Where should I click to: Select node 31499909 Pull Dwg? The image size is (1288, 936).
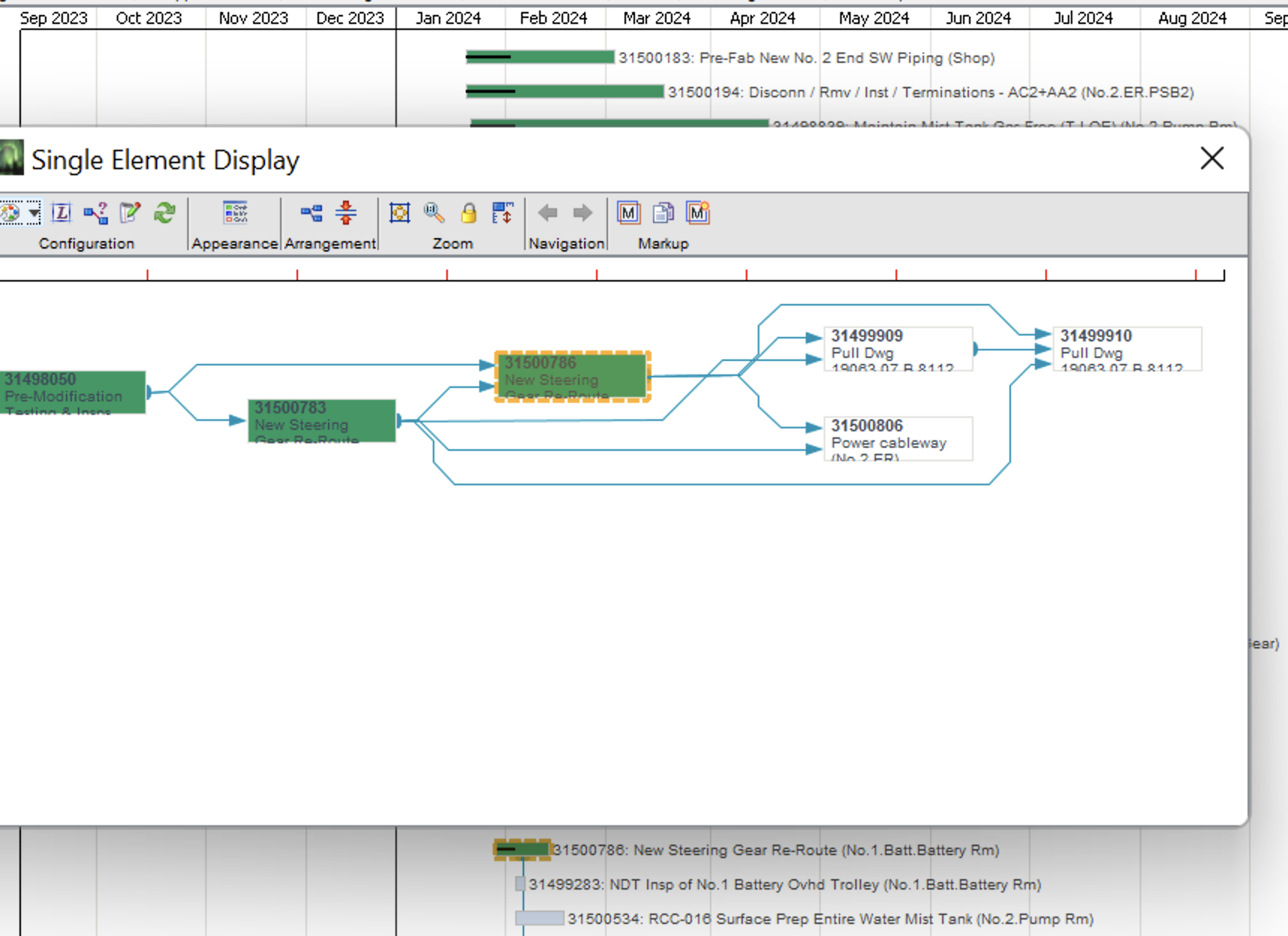(x=898, y=349)
